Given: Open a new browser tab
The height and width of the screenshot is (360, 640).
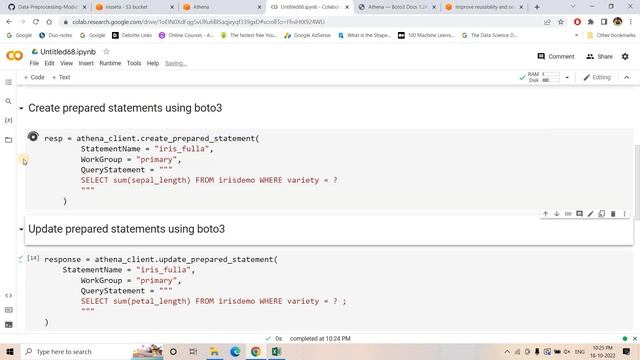Looking at the screenshot, I should coord(537,7).
